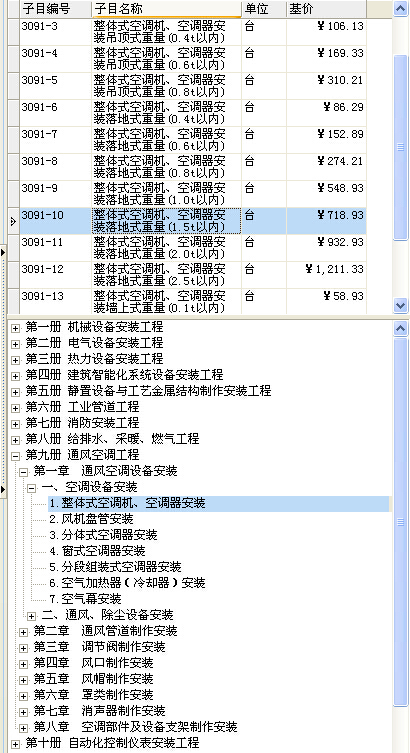
Task: Click 吊顶式重量(0.8t以内) item name cell
Action: (166, 86)
